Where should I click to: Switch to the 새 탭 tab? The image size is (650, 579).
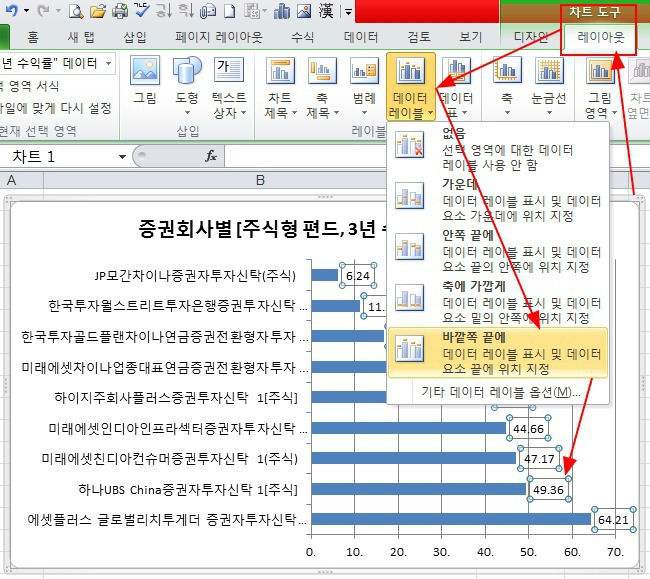tap(81, 37)
